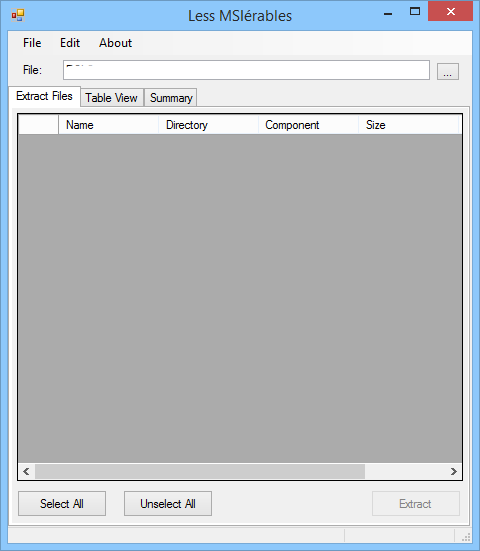This screenshot has height=551, width=480.
Task: Click the blank selection column header
Action: point(38,125)
